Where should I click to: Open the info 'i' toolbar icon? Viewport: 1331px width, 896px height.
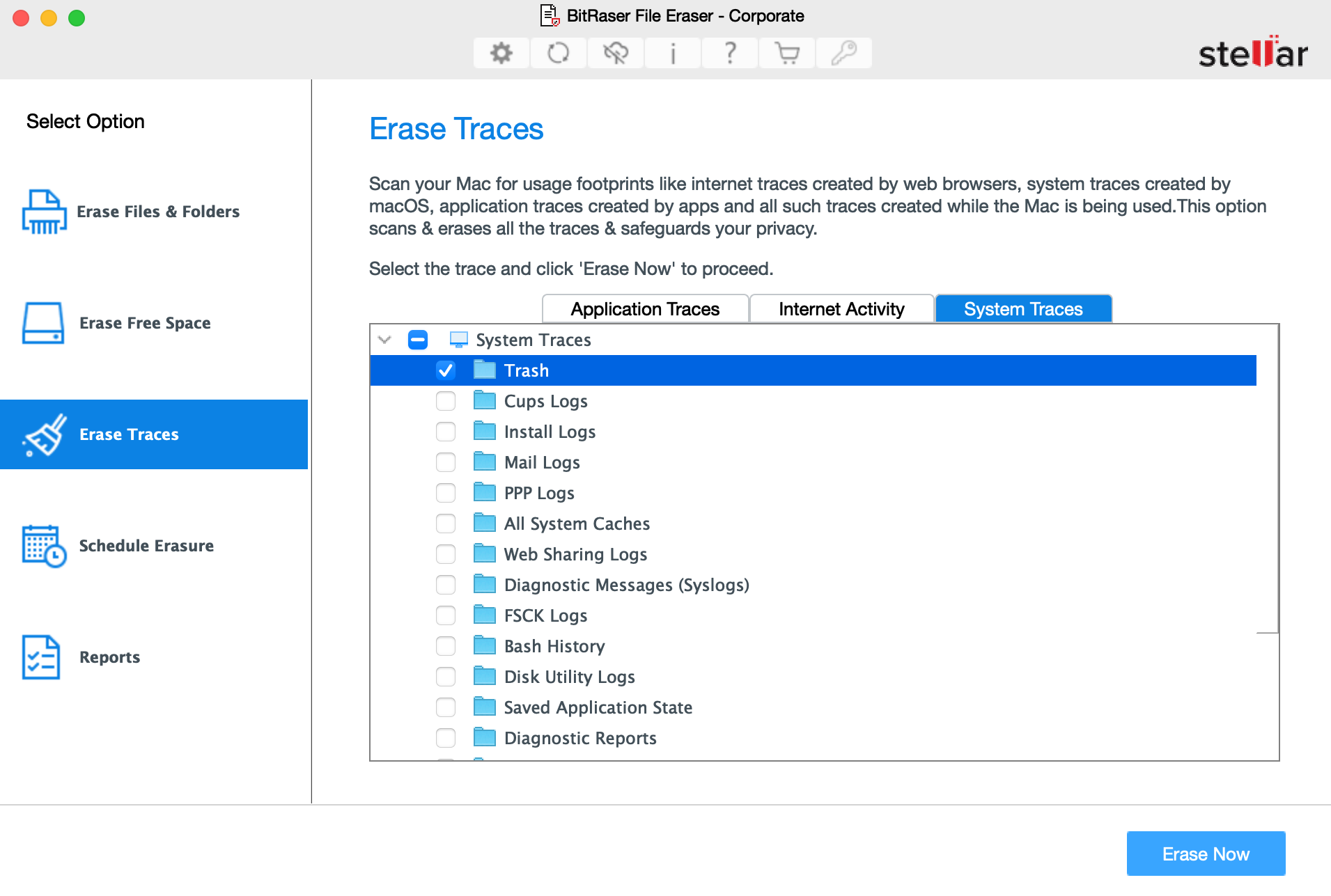click(673, 53)
